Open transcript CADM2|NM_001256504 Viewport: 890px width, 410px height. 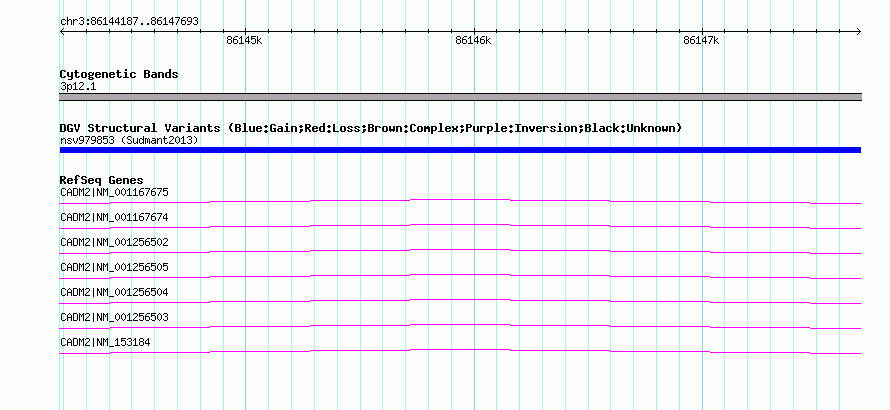114,292
